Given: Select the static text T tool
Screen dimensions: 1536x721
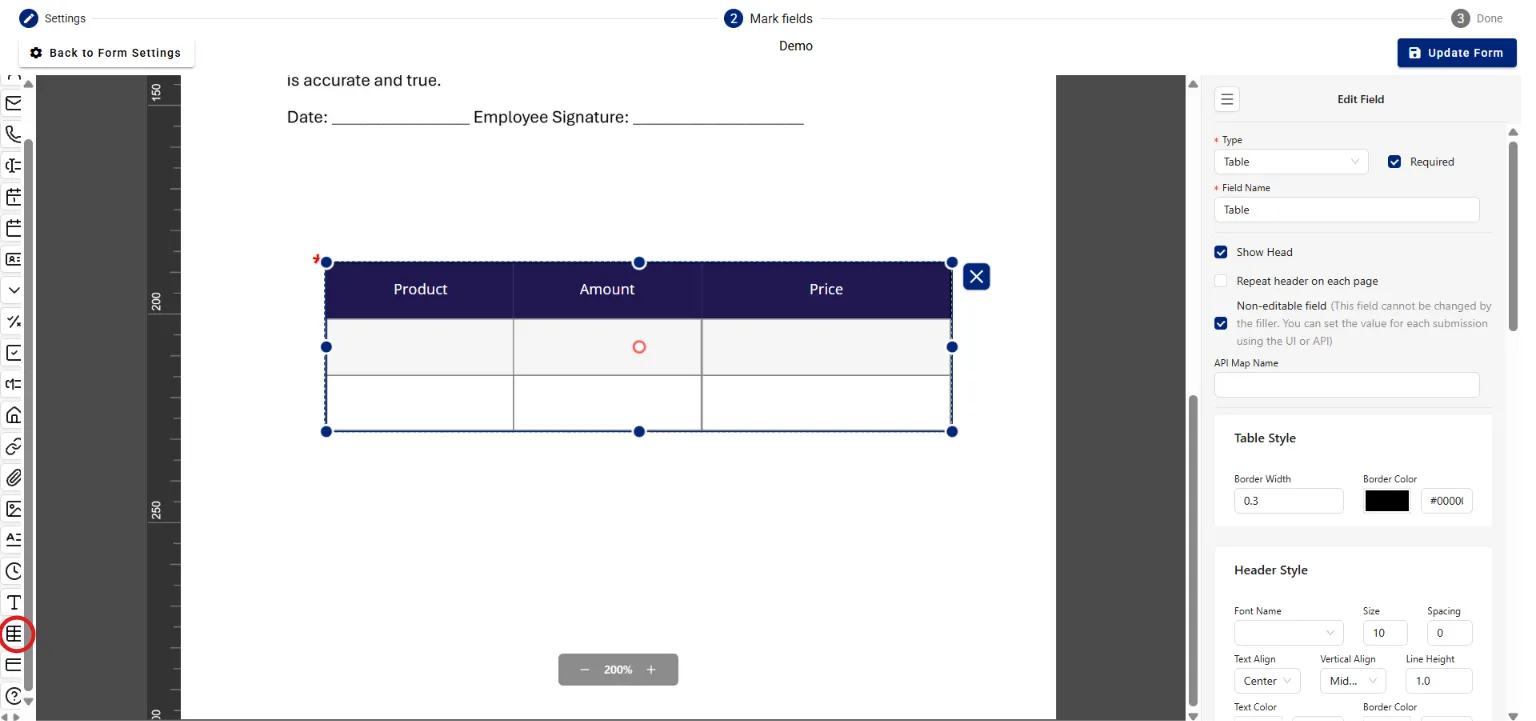Looking at the screenshot, I should [14, 602].
